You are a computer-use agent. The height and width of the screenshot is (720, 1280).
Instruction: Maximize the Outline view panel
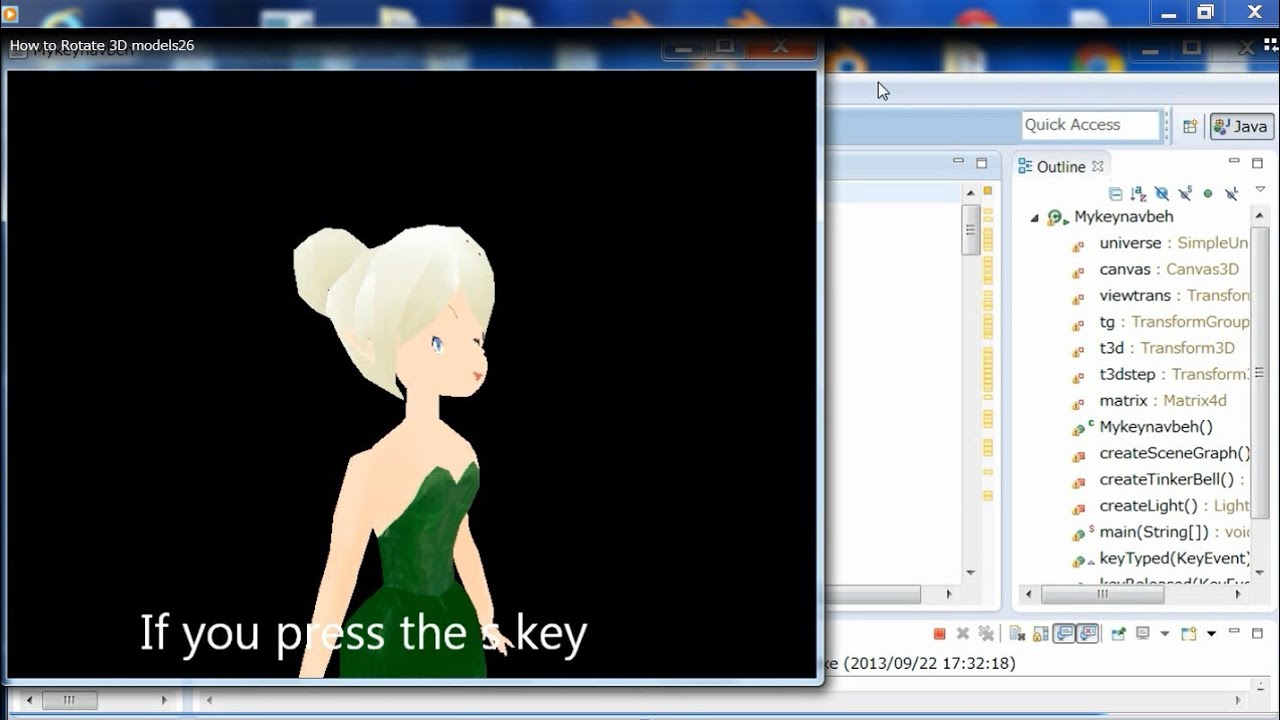1257,163
